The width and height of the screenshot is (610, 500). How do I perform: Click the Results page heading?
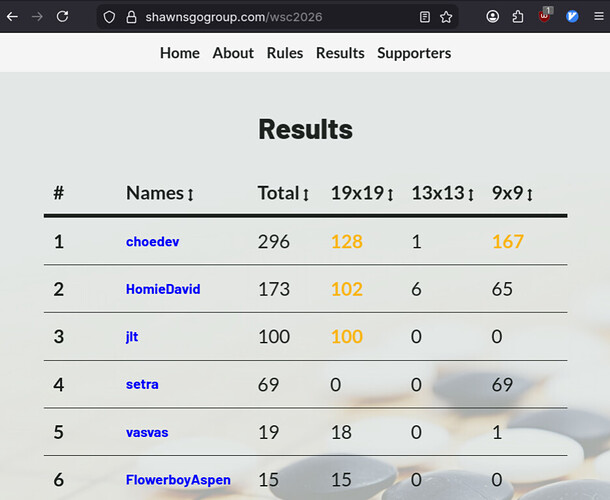point(305,129)
